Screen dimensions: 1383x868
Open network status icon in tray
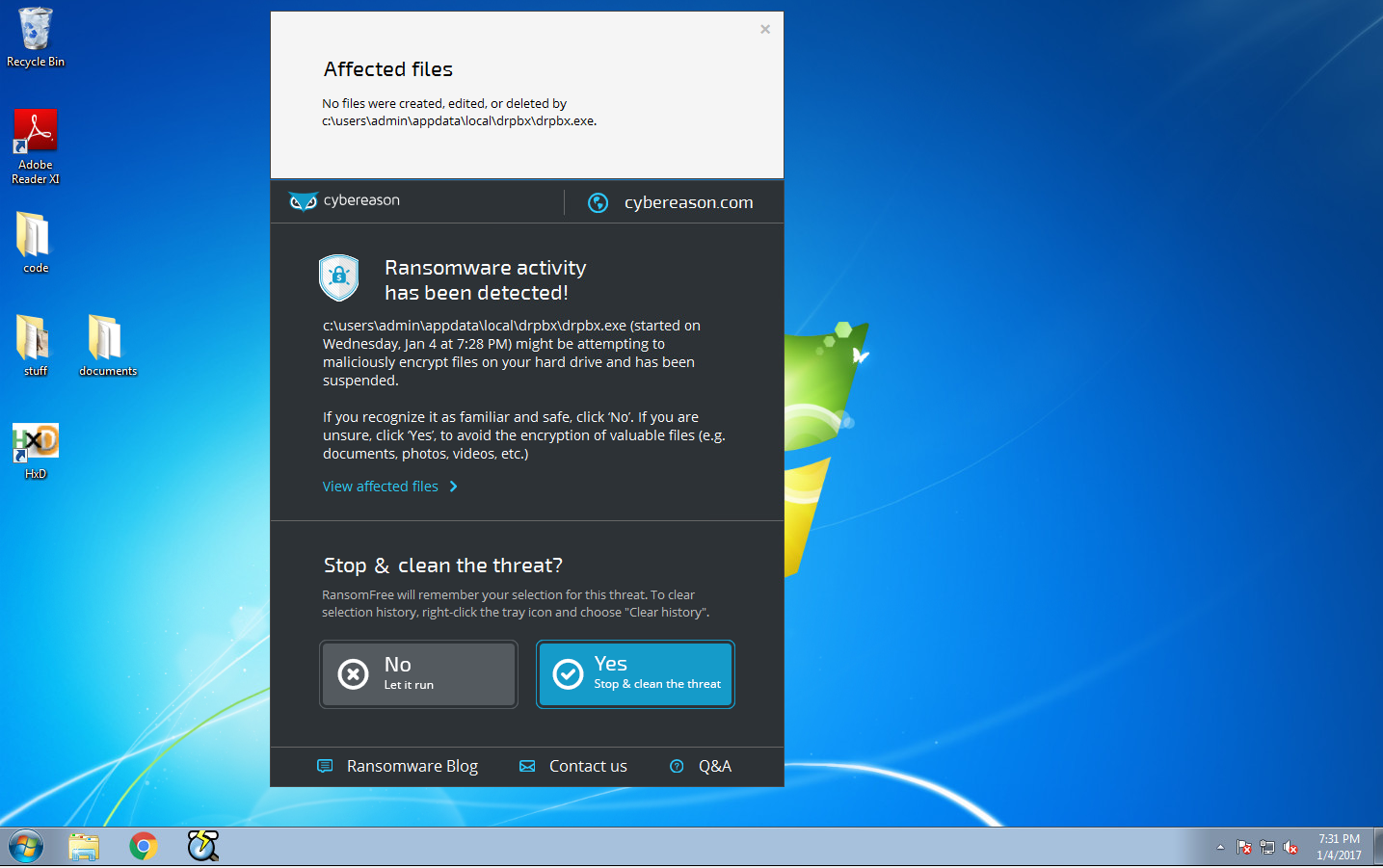click(1267, 848)
